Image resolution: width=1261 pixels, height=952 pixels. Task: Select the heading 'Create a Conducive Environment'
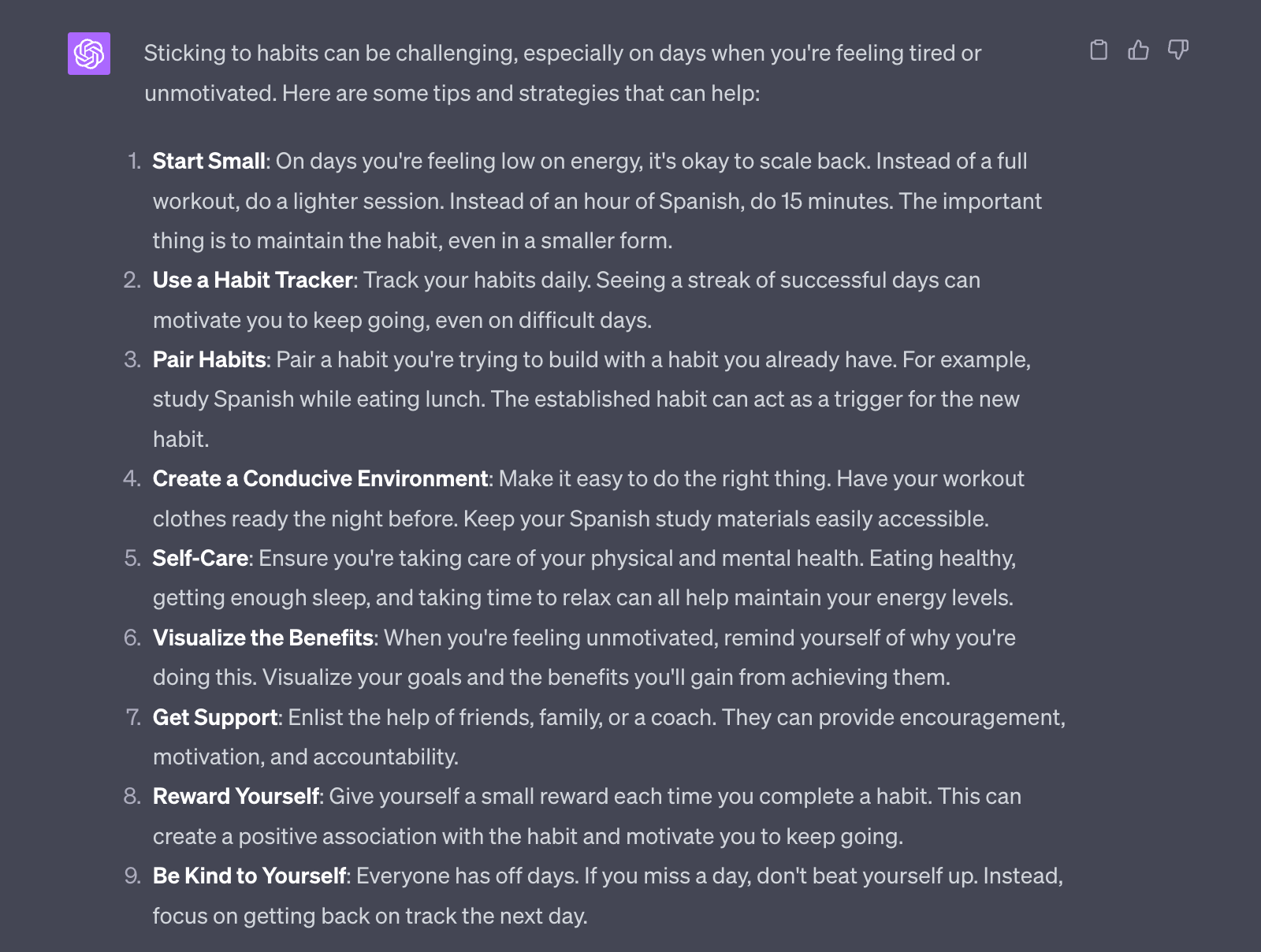coord(320,478)
